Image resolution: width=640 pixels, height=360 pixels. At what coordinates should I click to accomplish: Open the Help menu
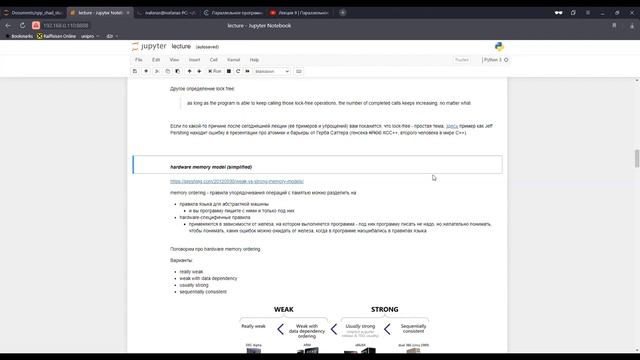tap(254, 60)
